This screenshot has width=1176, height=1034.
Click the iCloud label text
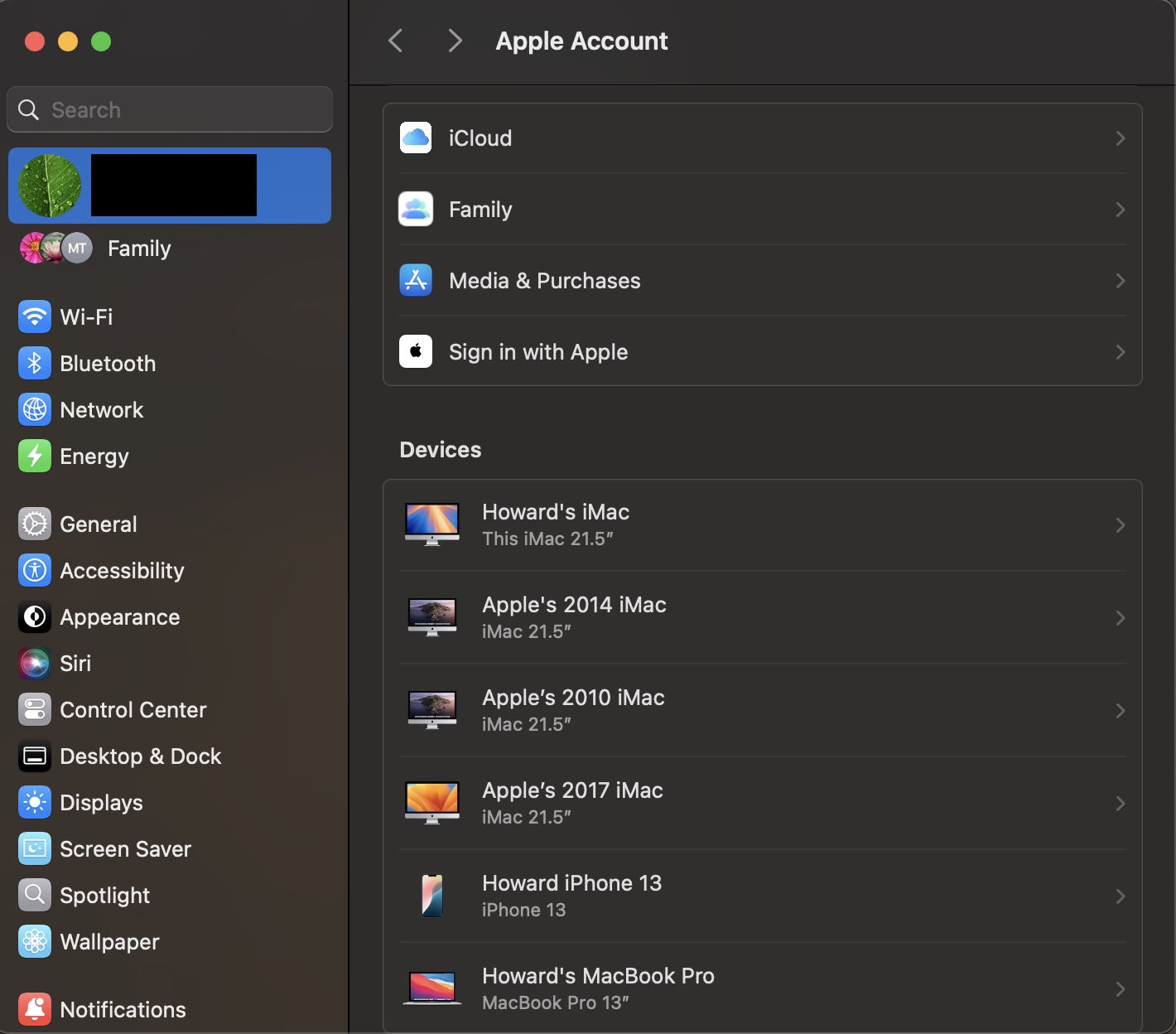(x=480, y=138)
